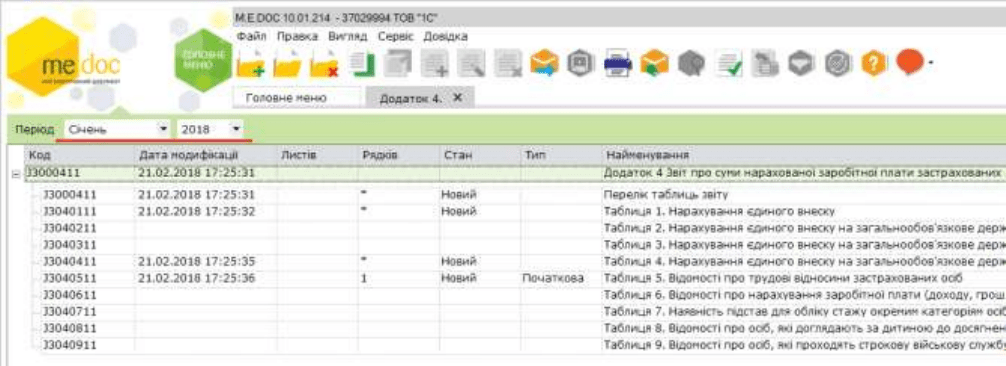Click the grayed document export arrow icon
This screenshot has width=1006, height=366.
[x=764, y=64]
